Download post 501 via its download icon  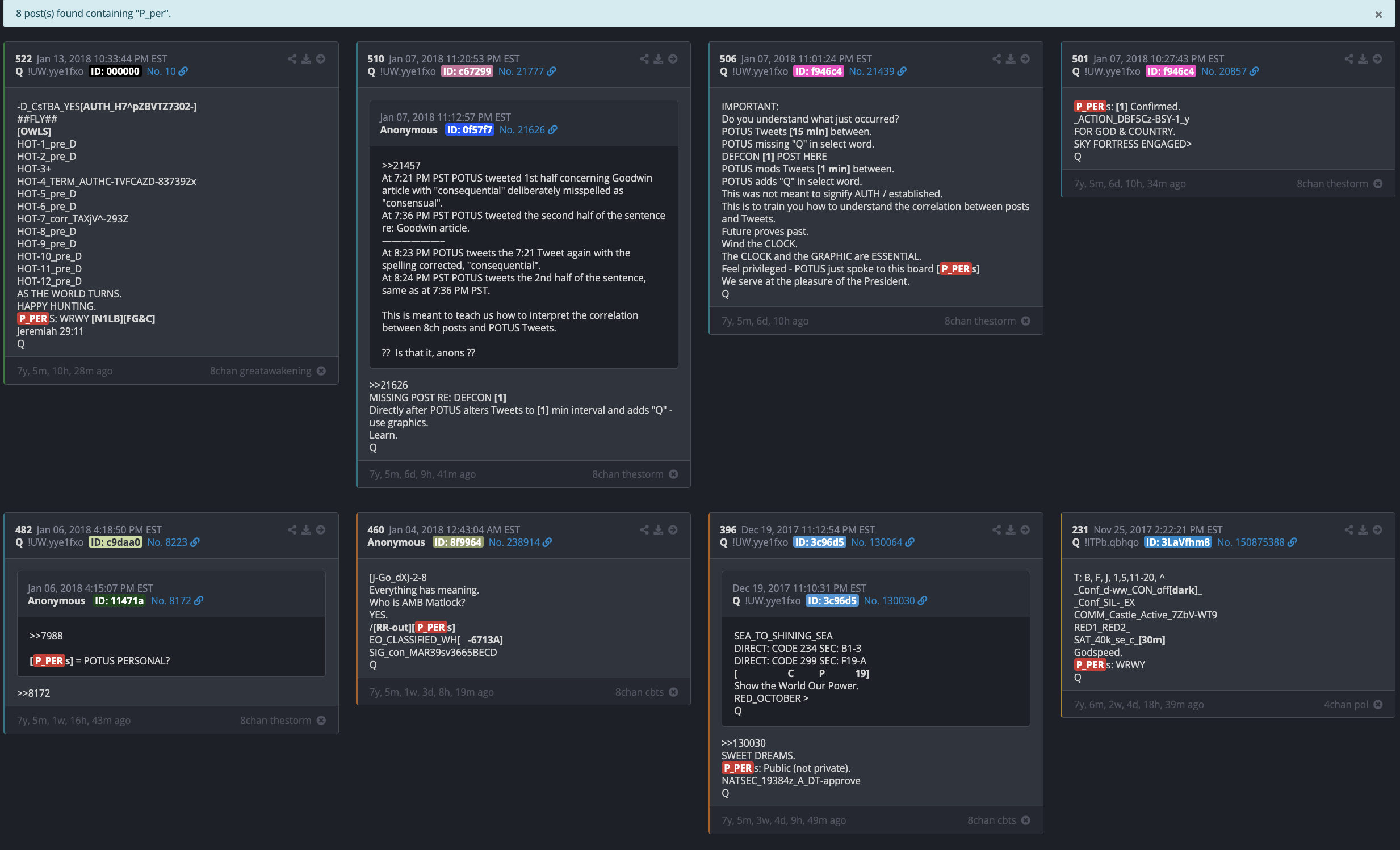point(1363,59)
